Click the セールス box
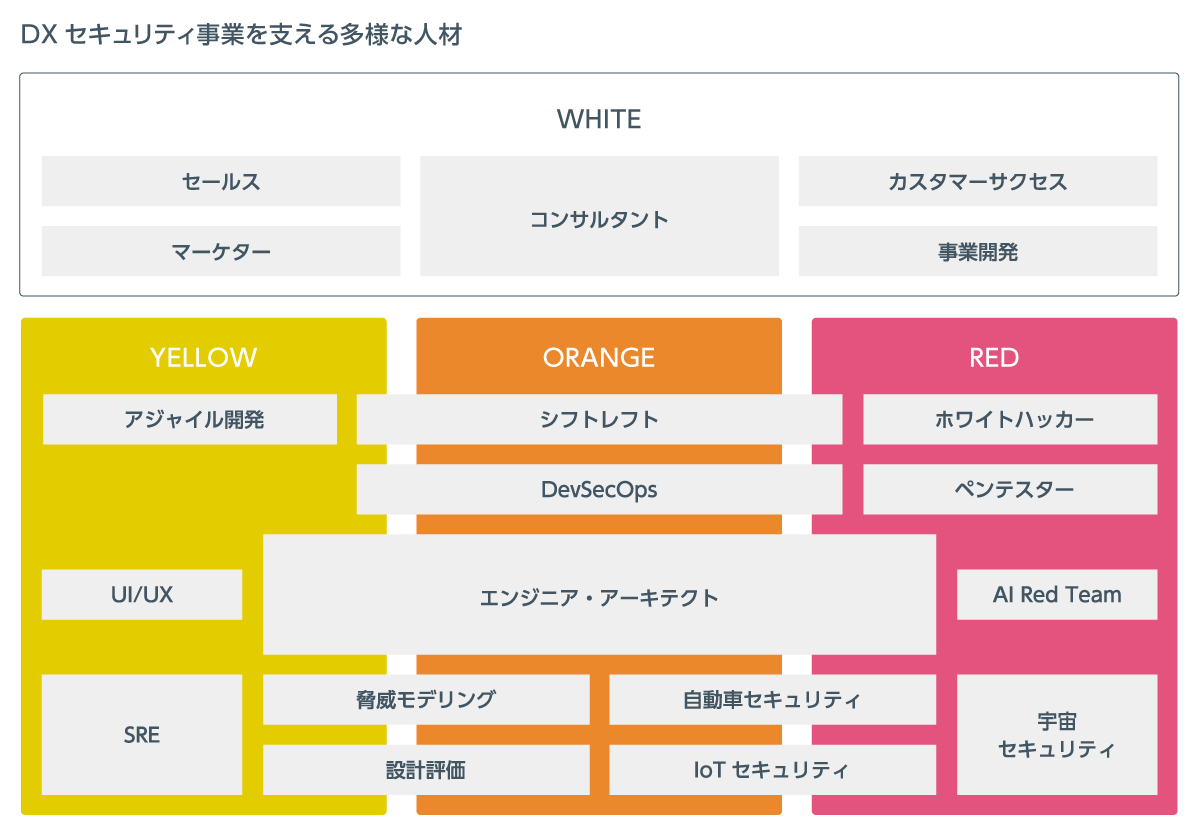This screenshot has width=1200, height=835. (221, 181)
